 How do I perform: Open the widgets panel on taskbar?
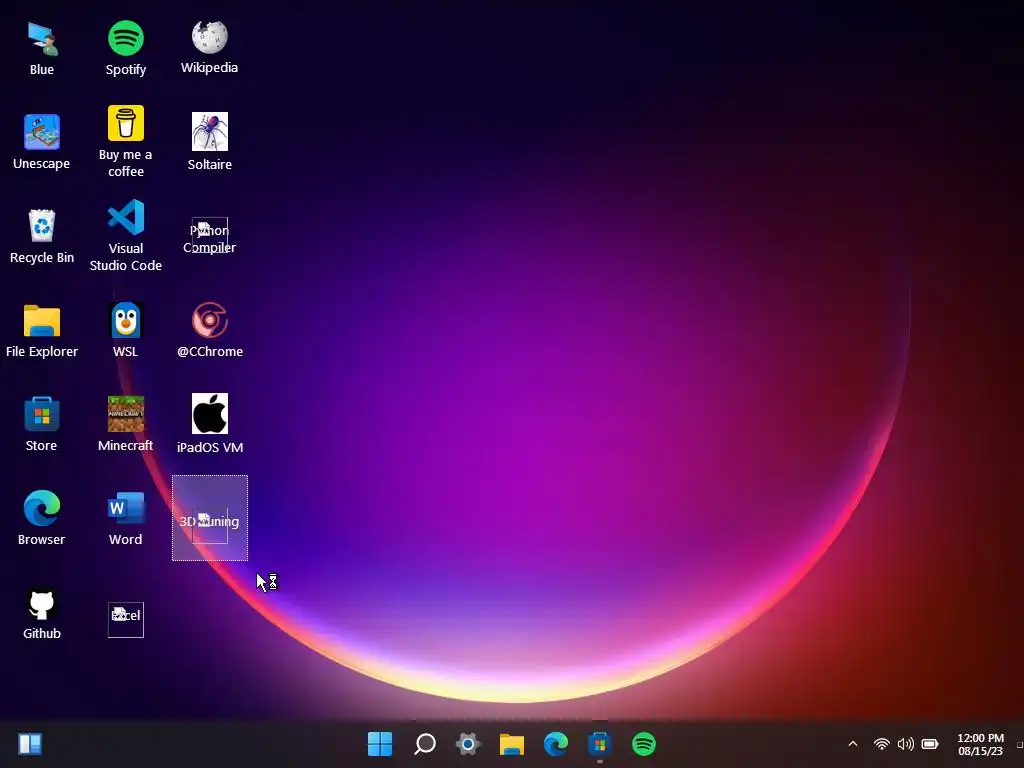[x=30, y=744]
